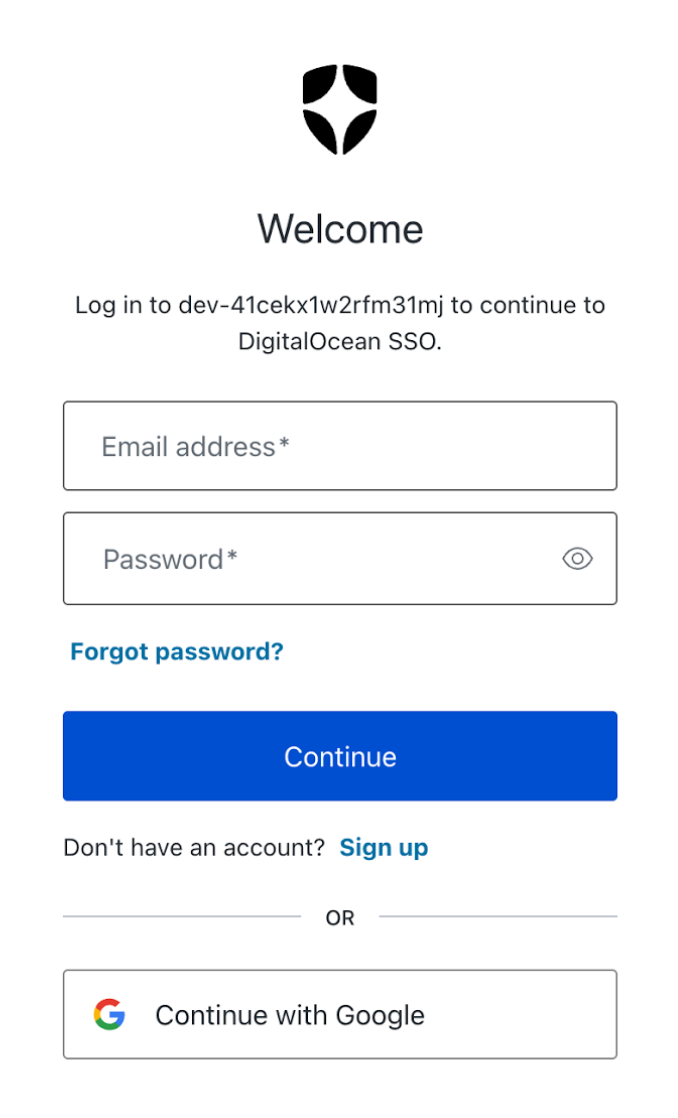Image resolution: width=678 pixels, height=1118 pixels.
Task: Toggle password visibility with the eye symbol
Action: (x=577, y=558)
